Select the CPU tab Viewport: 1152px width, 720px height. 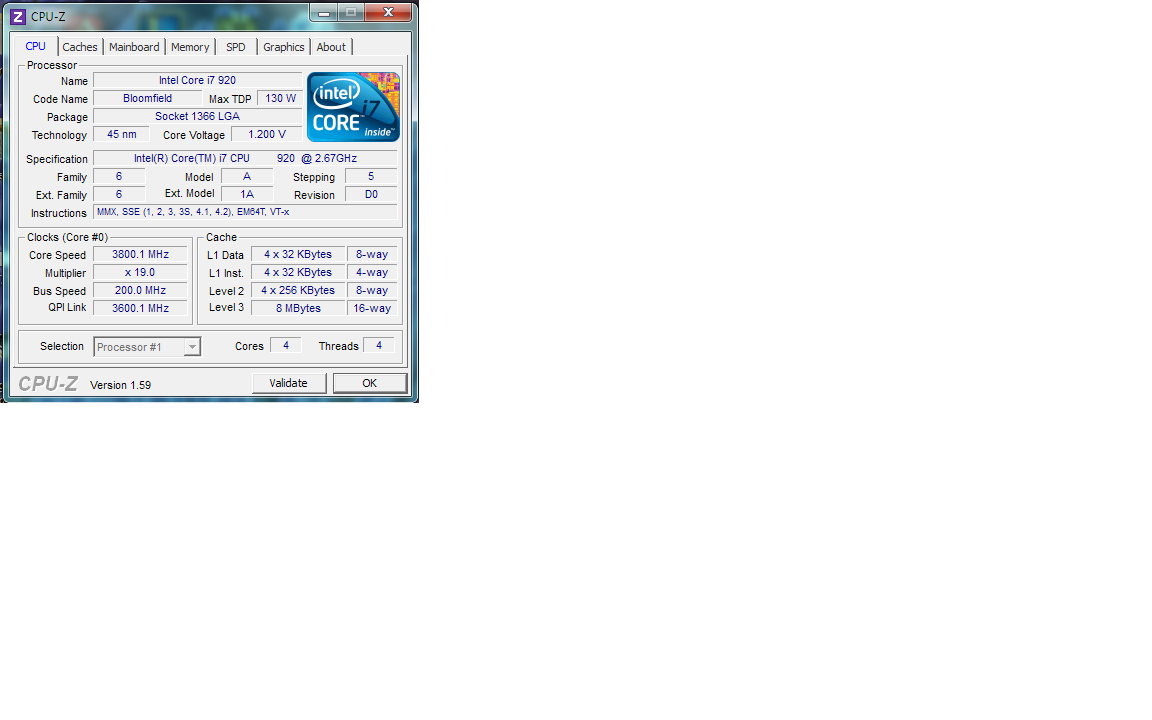(35, 46)
